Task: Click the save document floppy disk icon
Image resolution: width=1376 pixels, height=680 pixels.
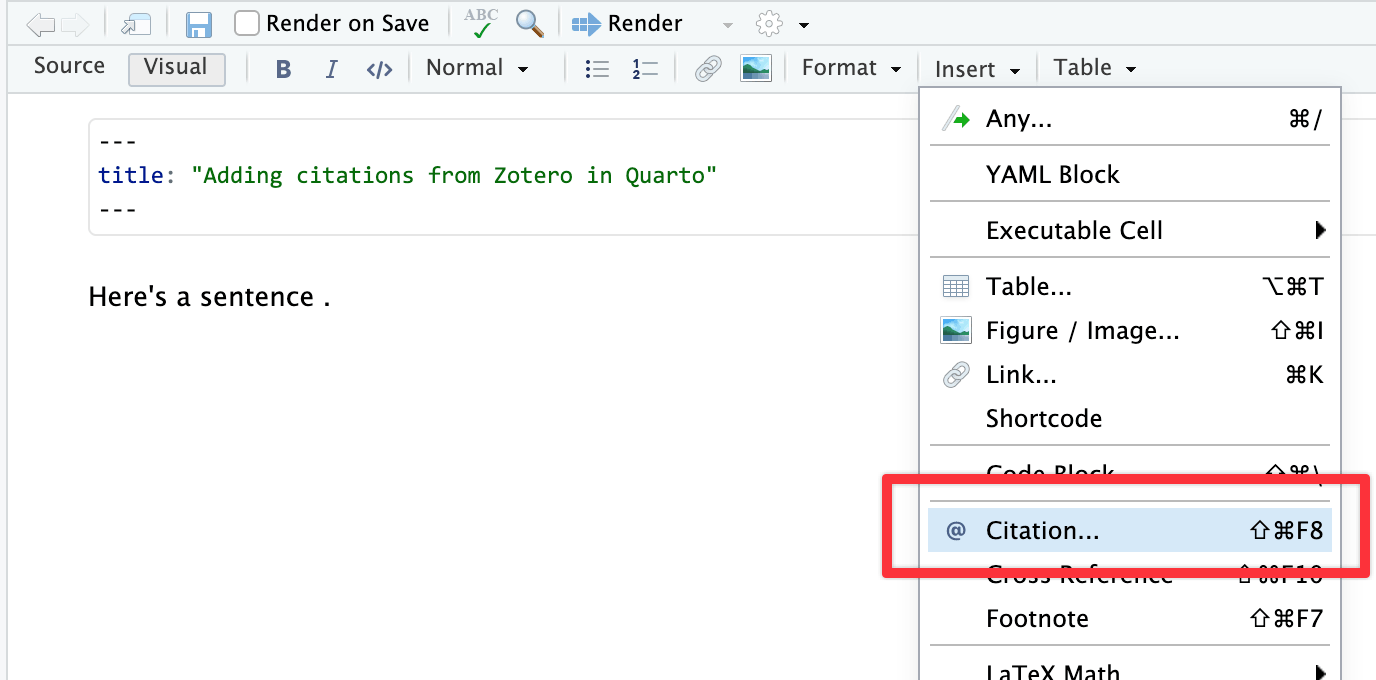Action: point(199,24)
